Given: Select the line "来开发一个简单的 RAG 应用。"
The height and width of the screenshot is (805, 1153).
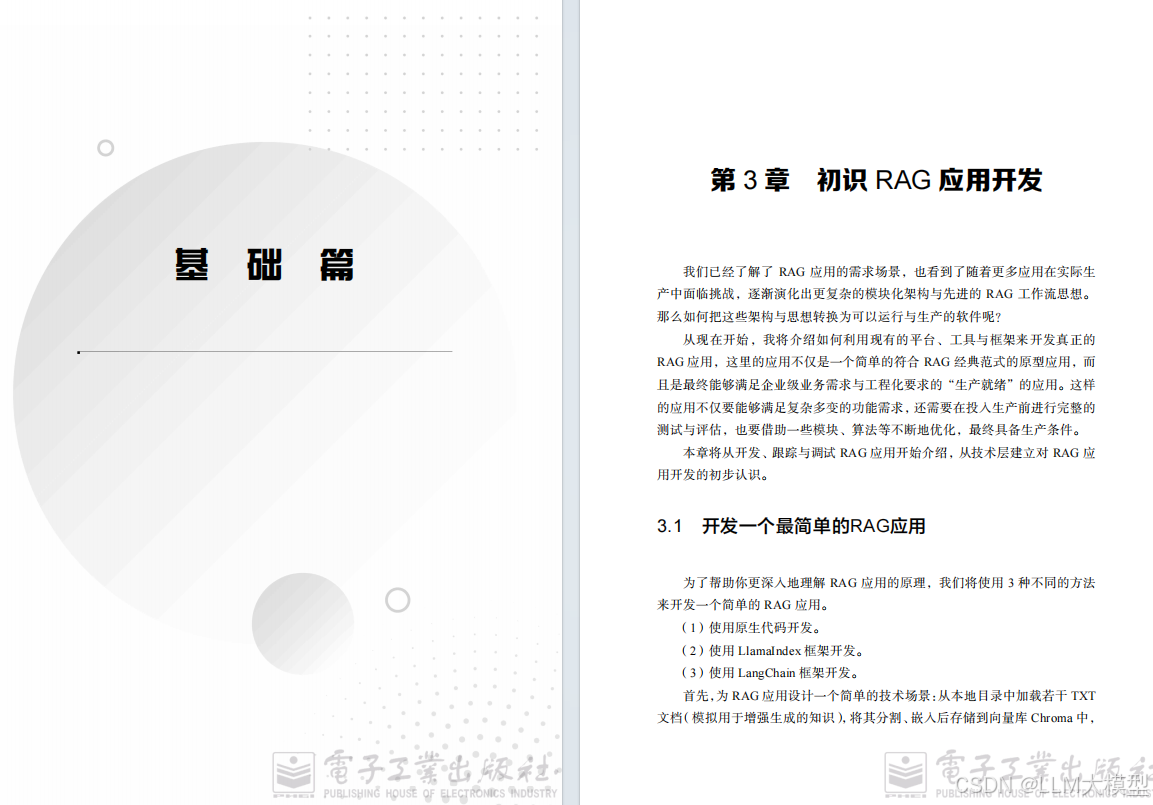Looking at the screenshot, I should [745, 605].
